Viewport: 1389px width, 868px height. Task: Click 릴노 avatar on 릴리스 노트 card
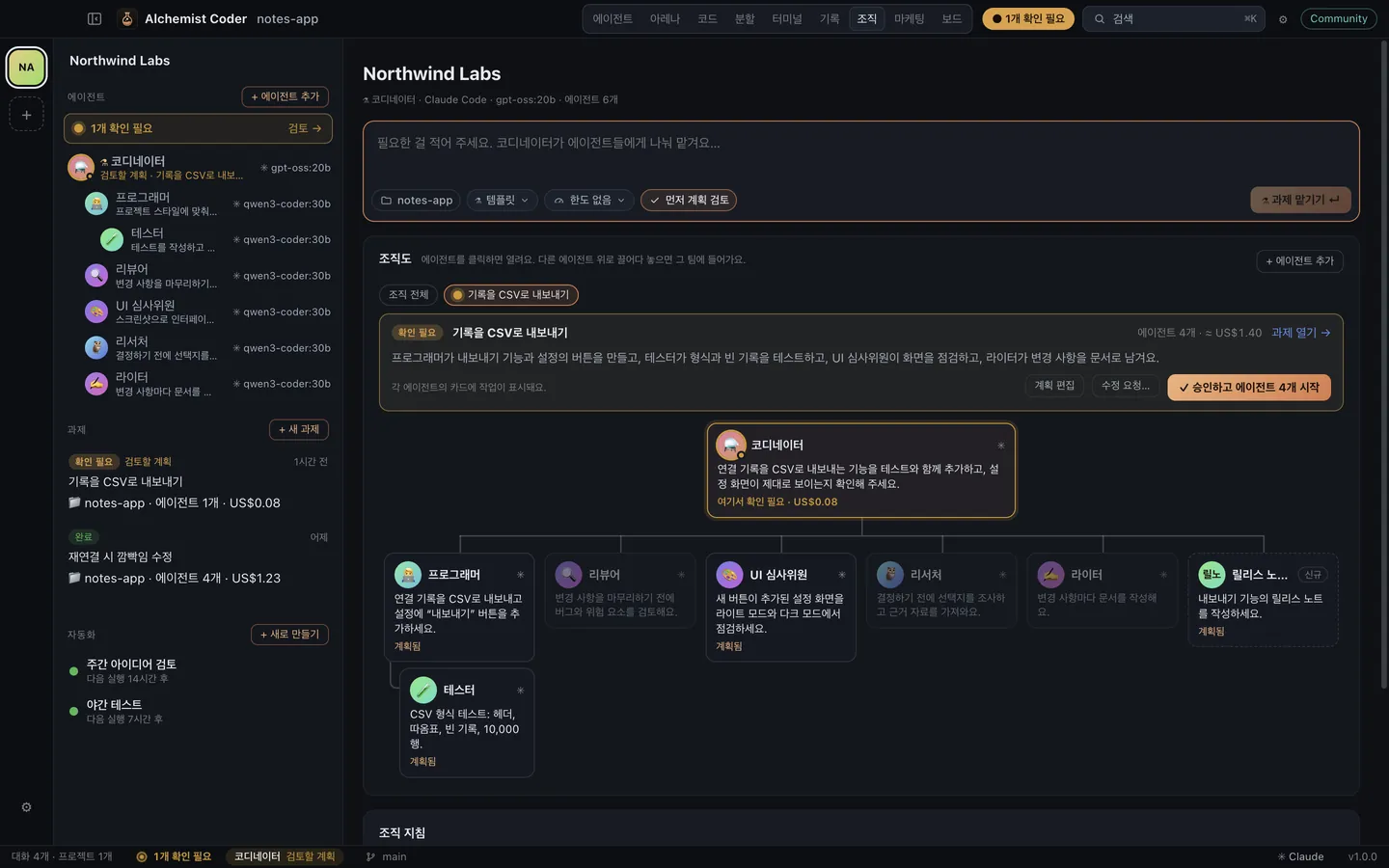(1212, 575)
